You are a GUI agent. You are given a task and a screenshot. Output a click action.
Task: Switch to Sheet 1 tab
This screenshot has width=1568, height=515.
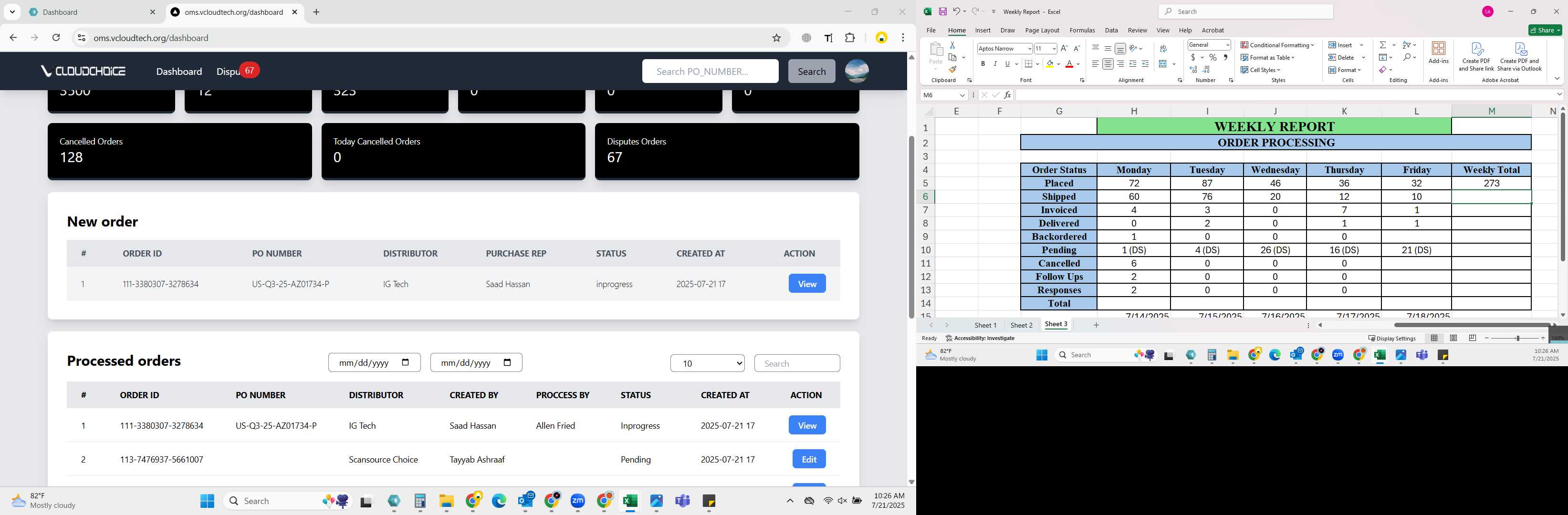(x=985, y=325)
